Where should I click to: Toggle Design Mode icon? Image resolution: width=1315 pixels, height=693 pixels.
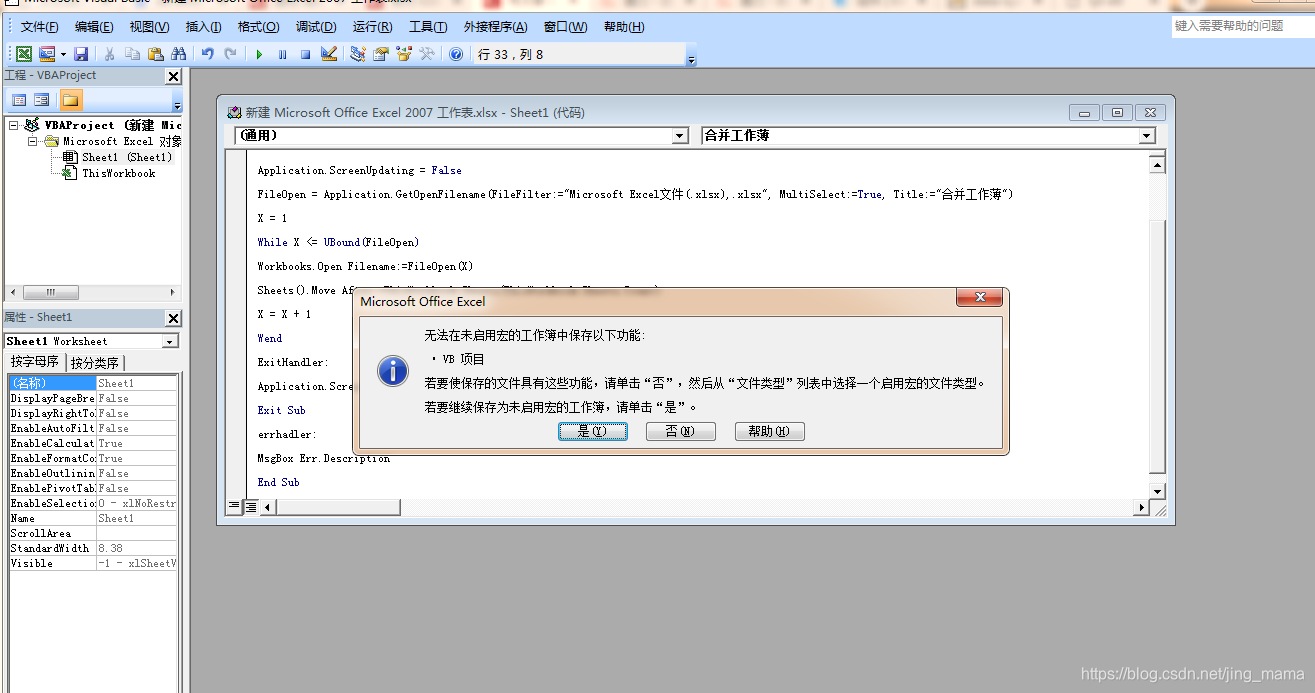(328, 54)
